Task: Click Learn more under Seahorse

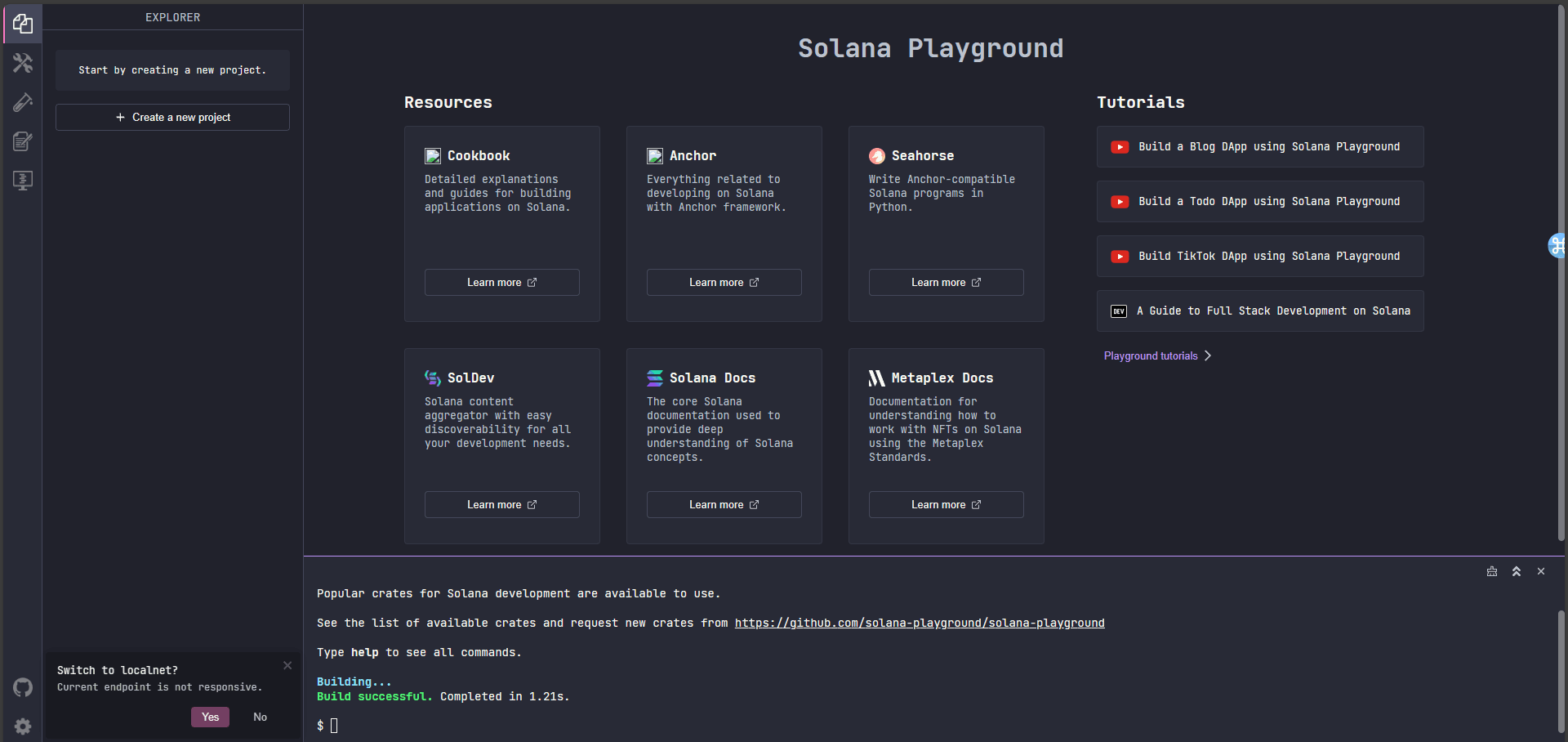Action: pos(946,282)
